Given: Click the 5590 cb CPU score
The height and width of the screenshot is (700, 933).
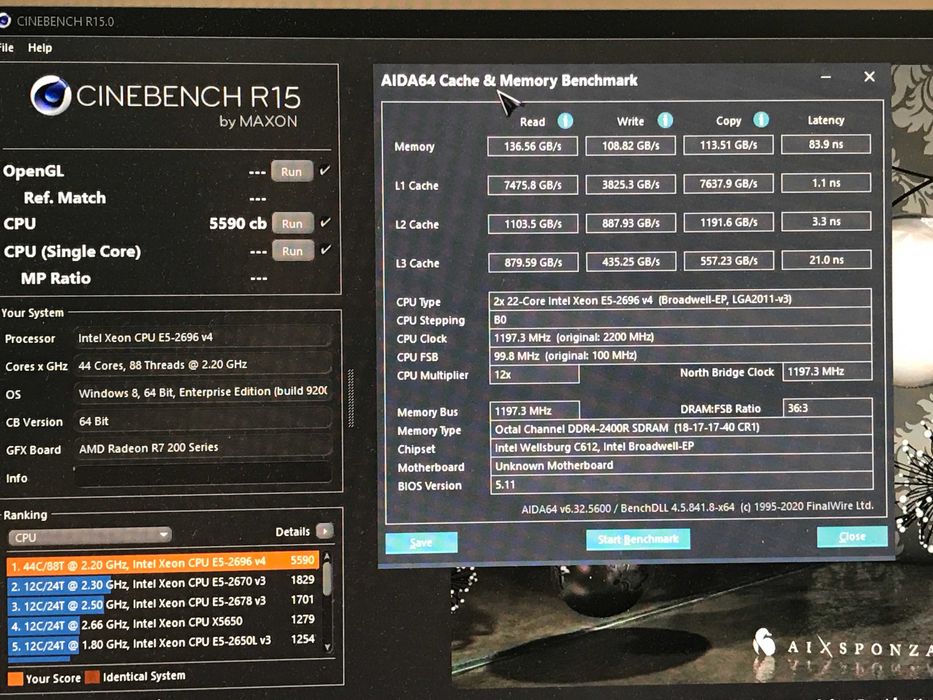Looking at the screenshot, I should pos(238,224).
